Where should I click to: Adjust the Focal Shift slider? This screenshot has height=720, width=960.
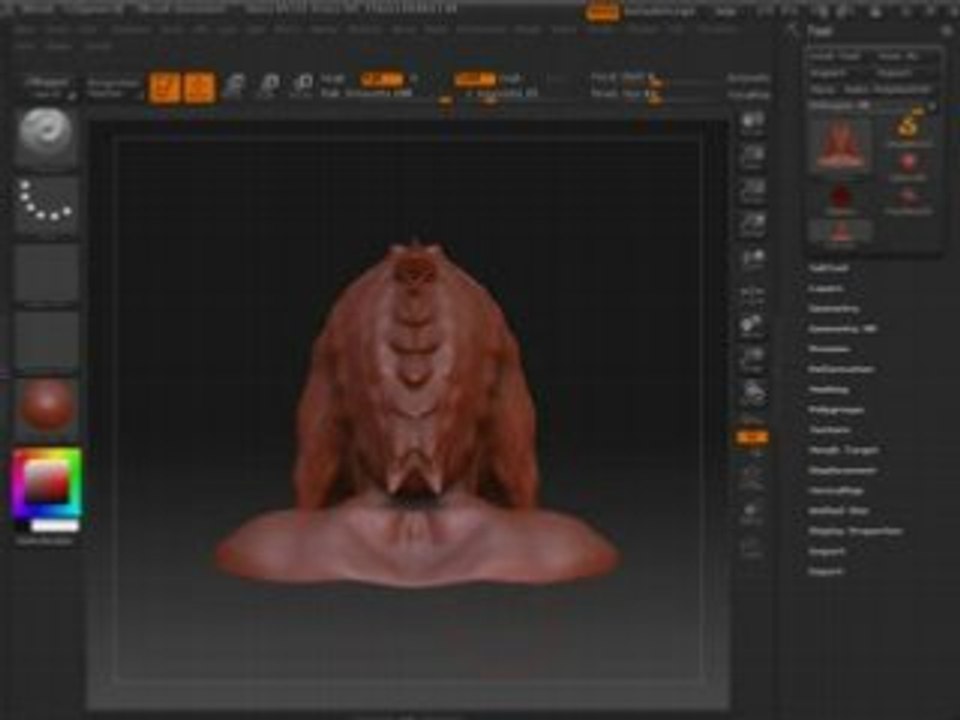(x=655, y=78)
